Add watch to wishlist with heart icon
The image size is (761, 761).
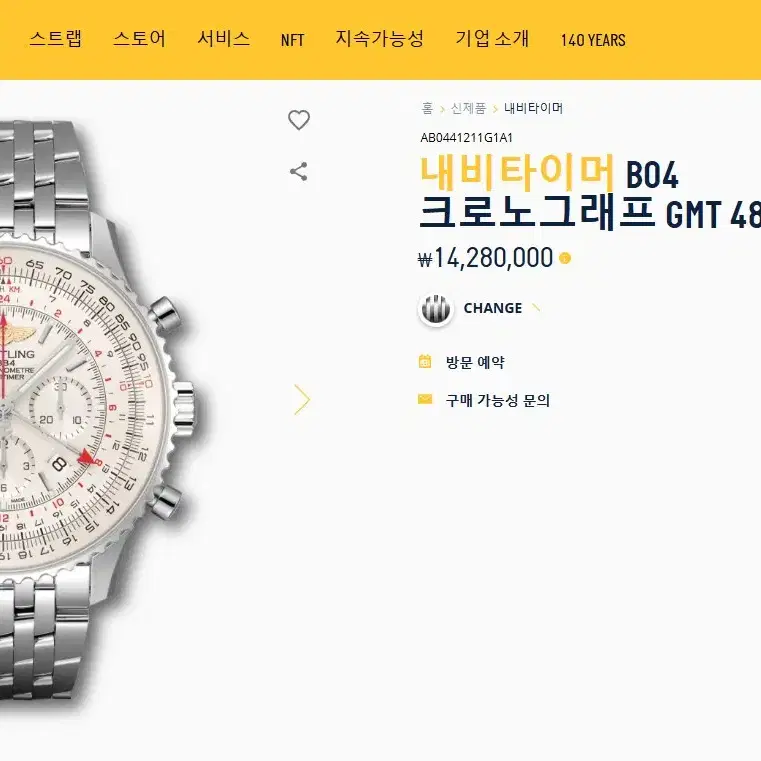point(299,120)
